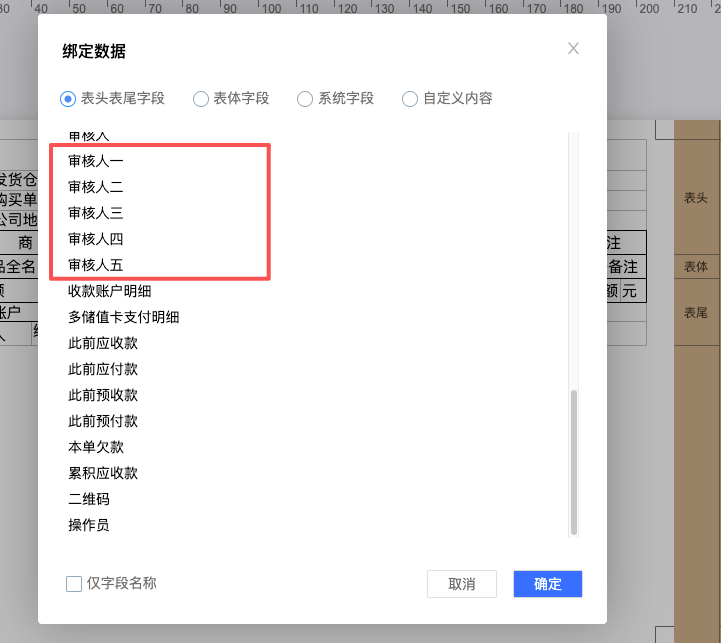Image resolution: width=721 pixels, height=643 pixels.
Task: Pick the 审核人三 field
Action: tap(96, 213)
